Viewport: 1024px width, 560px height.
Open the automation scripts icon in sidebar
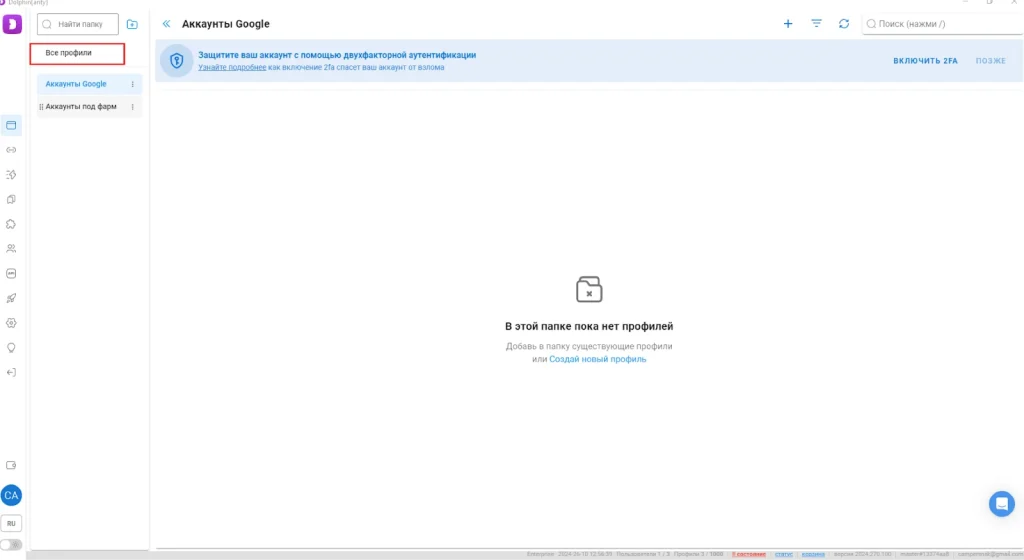click(11, 175)
